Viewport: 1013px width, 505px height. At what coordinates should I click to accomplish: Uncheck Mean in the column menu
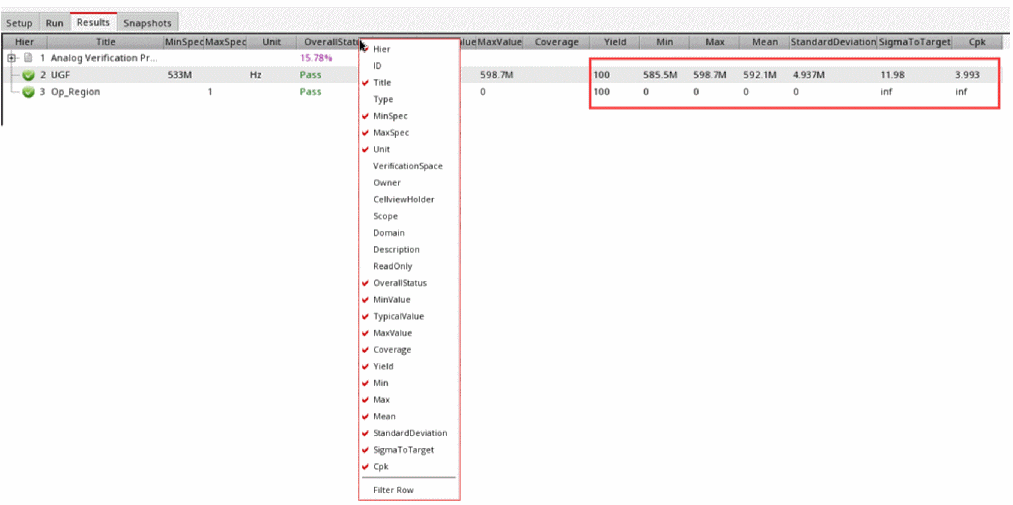(x=409, y=417)
